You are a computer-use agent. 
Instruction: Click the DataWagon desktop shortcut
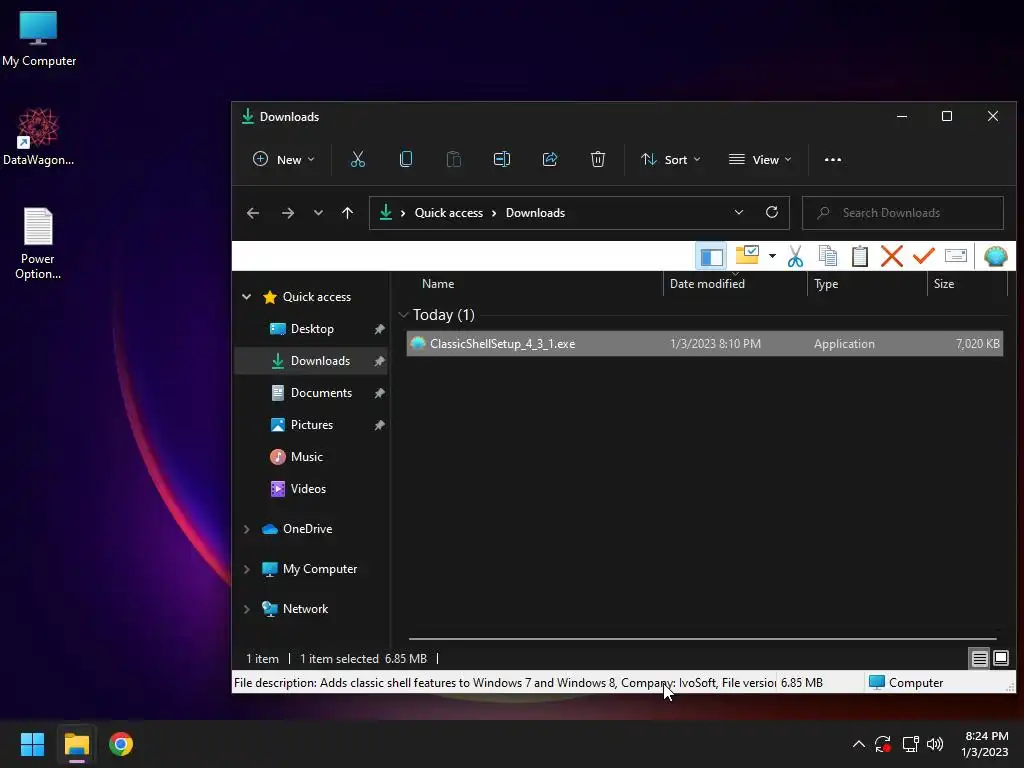[39, 137]
